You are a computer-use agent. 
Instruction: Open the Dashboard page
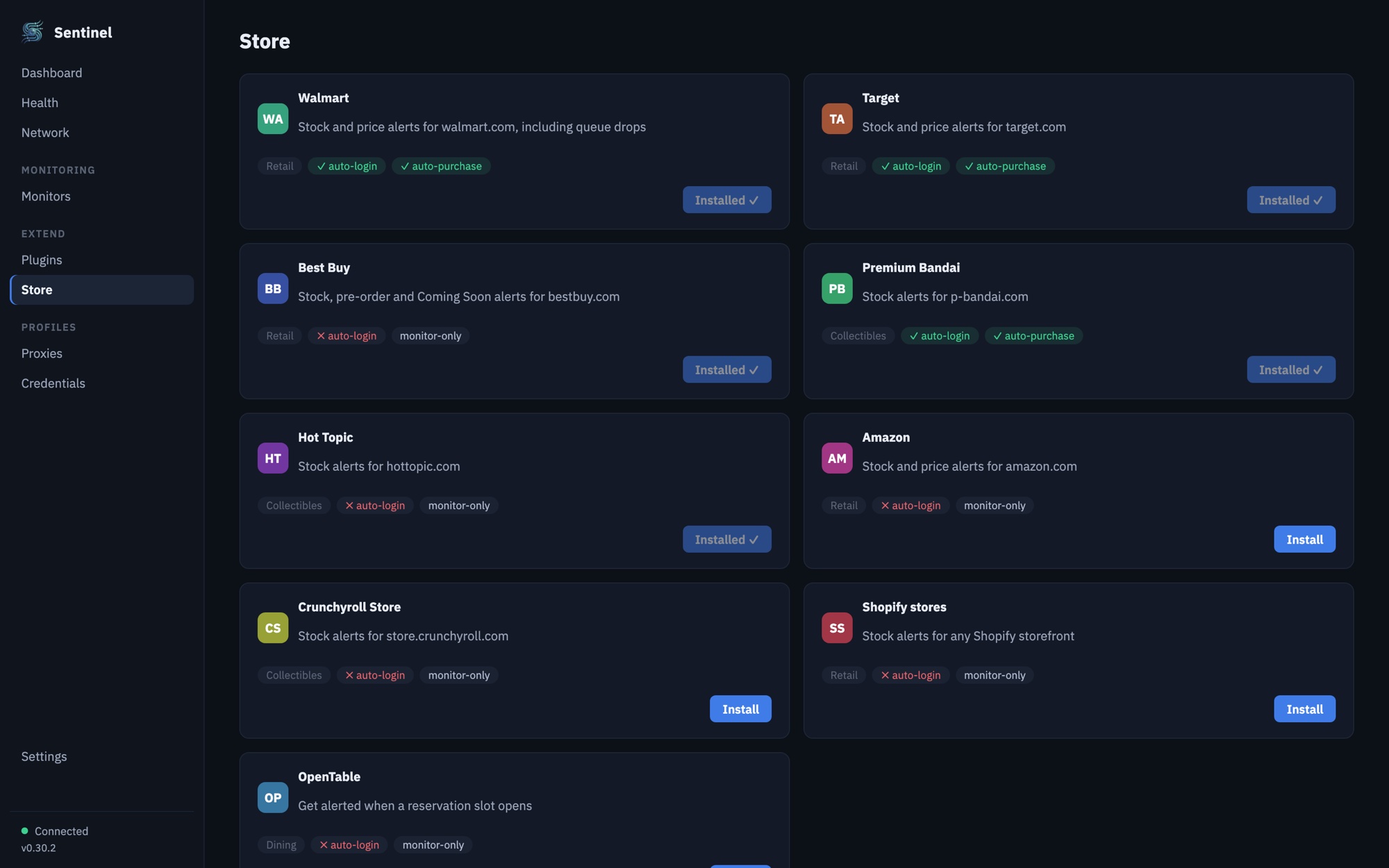pos(101,73)
